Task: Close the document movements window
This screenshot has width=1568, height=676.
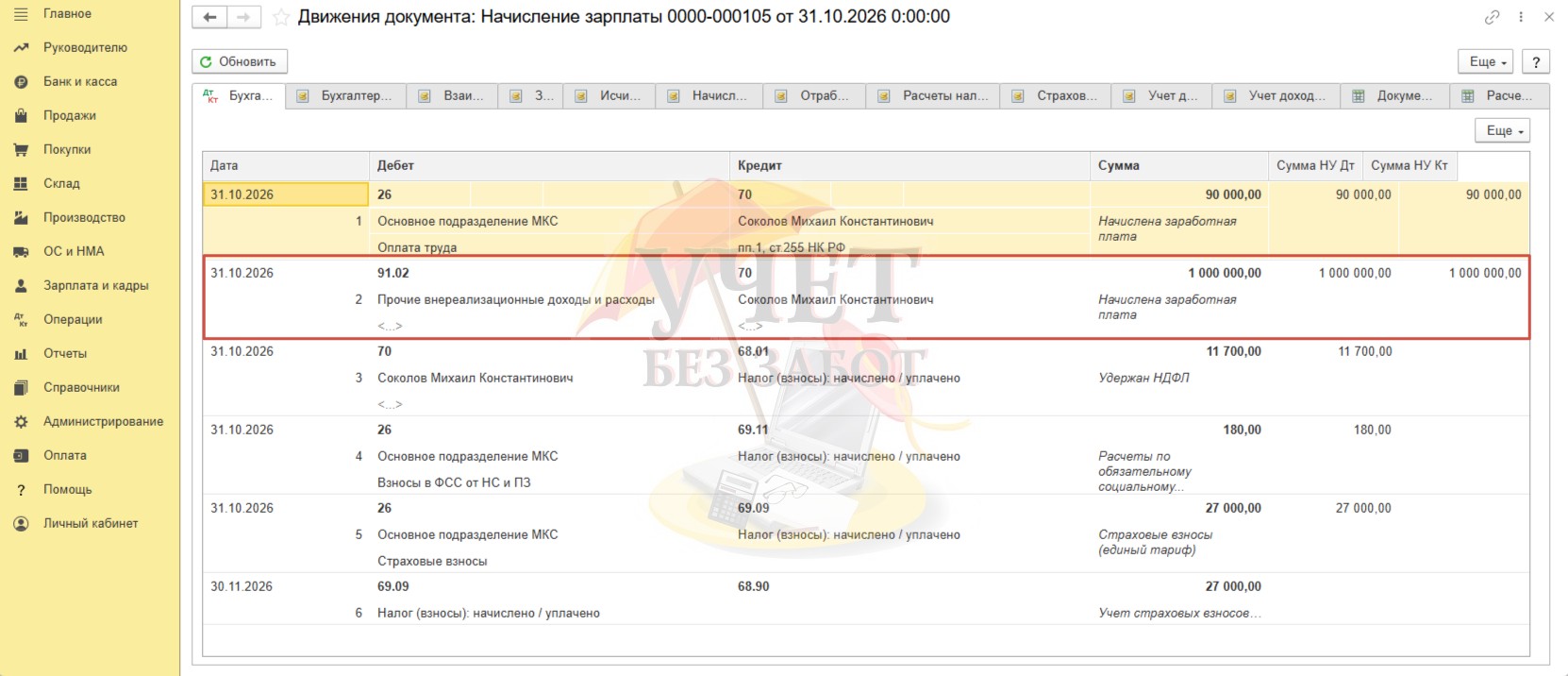Action: point(1549,17)
